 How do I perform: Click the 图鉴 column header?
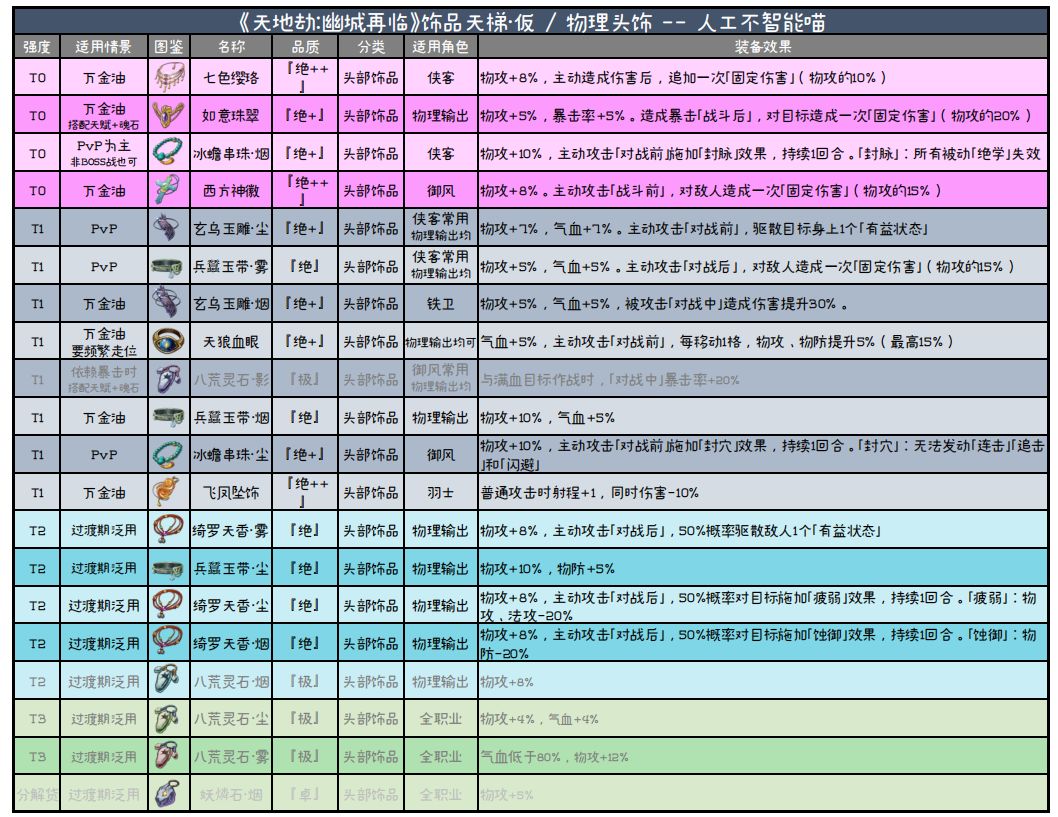point(169,47)
